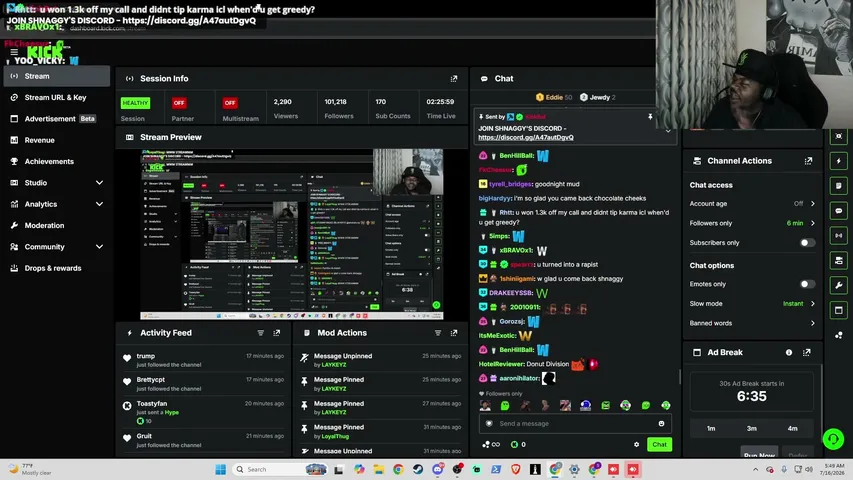Toggle Emotes only chat
Screen dimensions: 853x480
(x=807, y=284)
